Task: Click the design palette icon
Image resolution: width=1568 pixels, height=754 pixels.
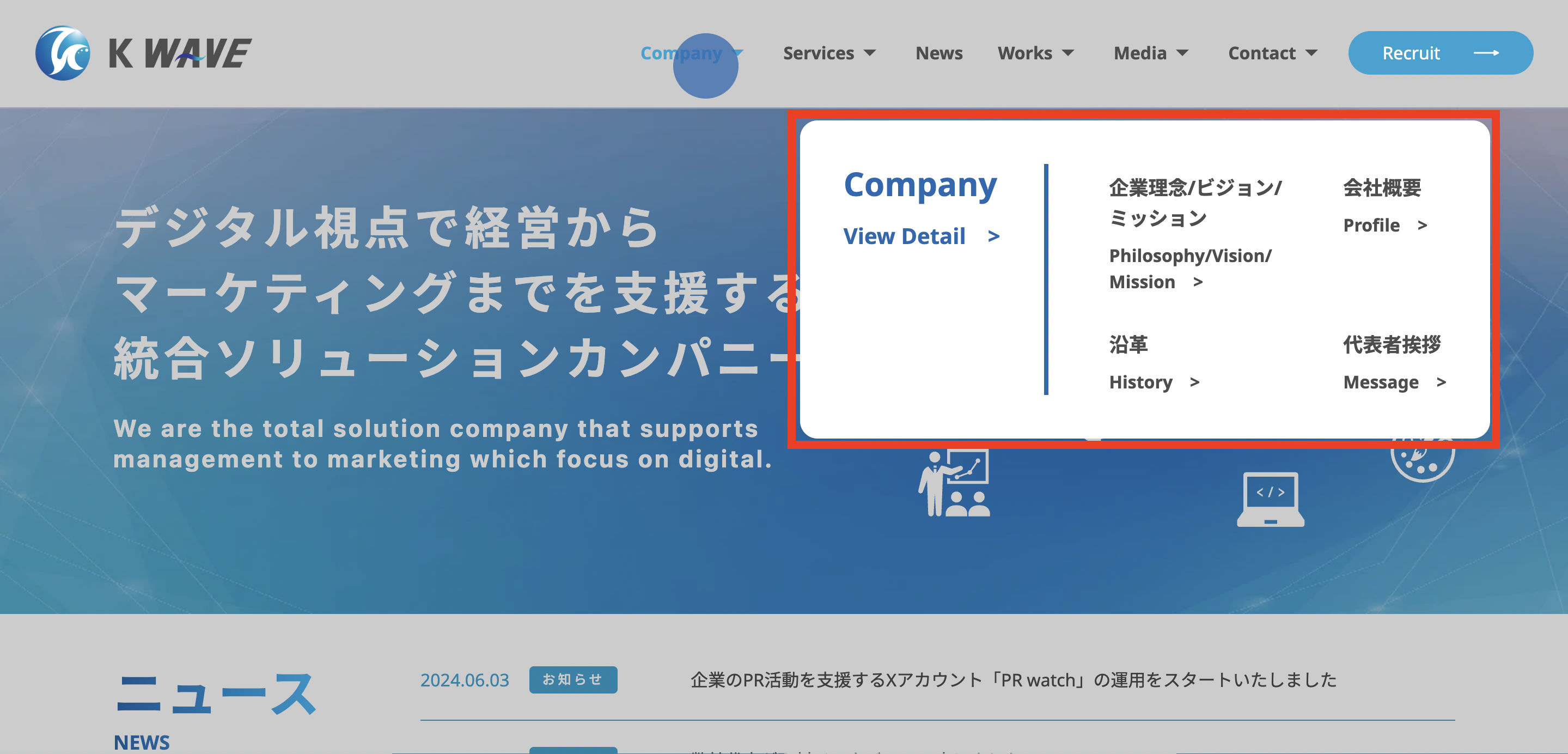Action: click(1422, 460)
